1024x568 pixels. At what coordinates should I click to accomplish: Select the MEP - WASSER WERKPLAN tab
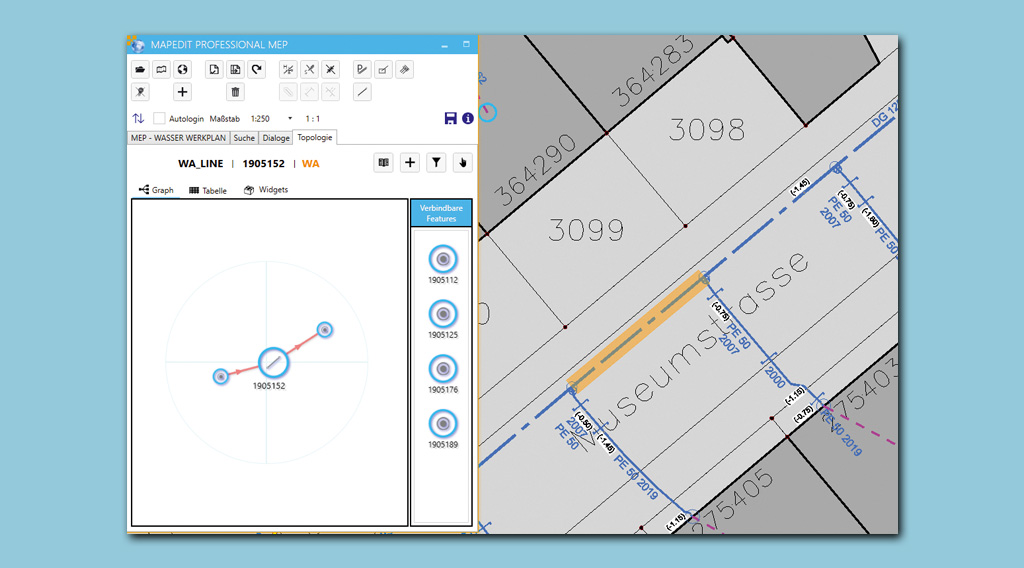[179, 138]
